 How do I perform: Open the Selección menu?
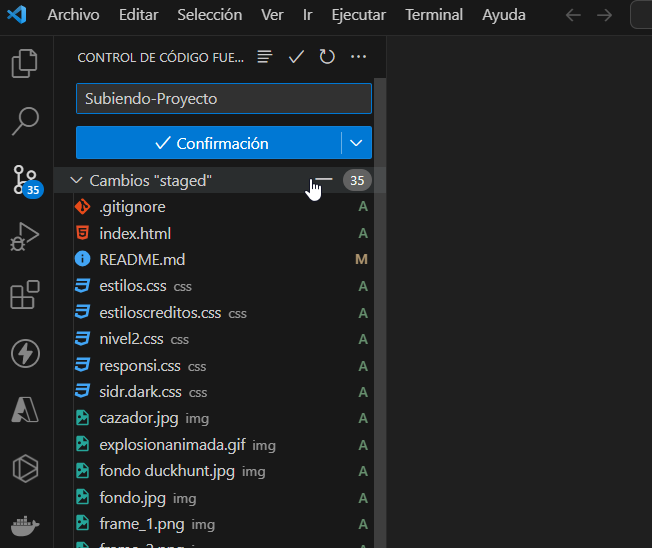coord(210,15)
